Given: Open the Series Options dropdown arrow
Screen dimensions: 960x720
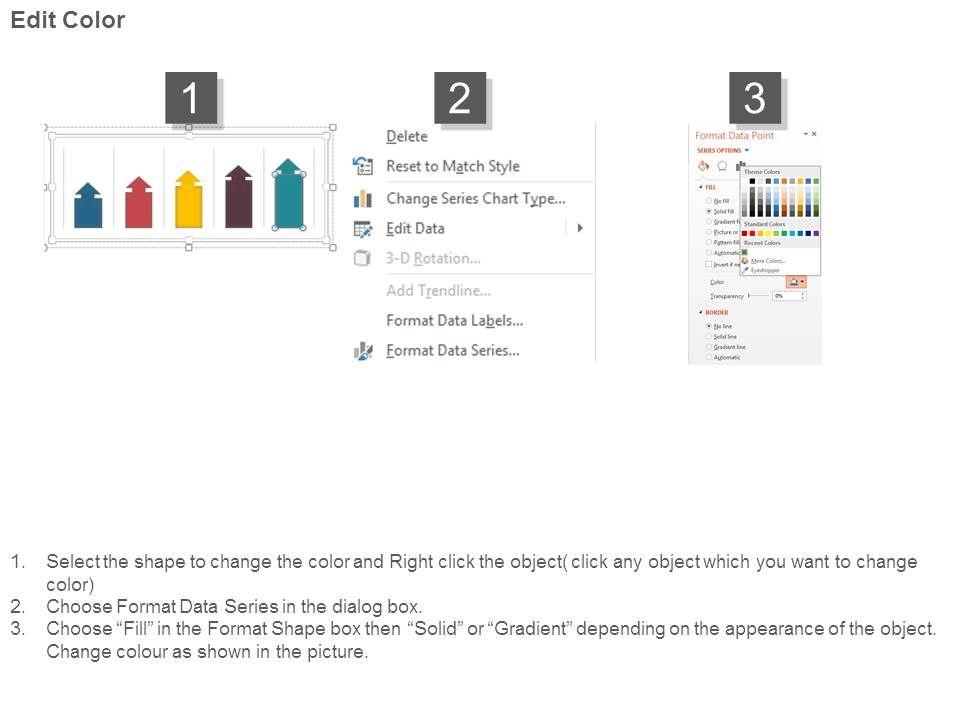Looking at the screenshot, I should point(746,150).
